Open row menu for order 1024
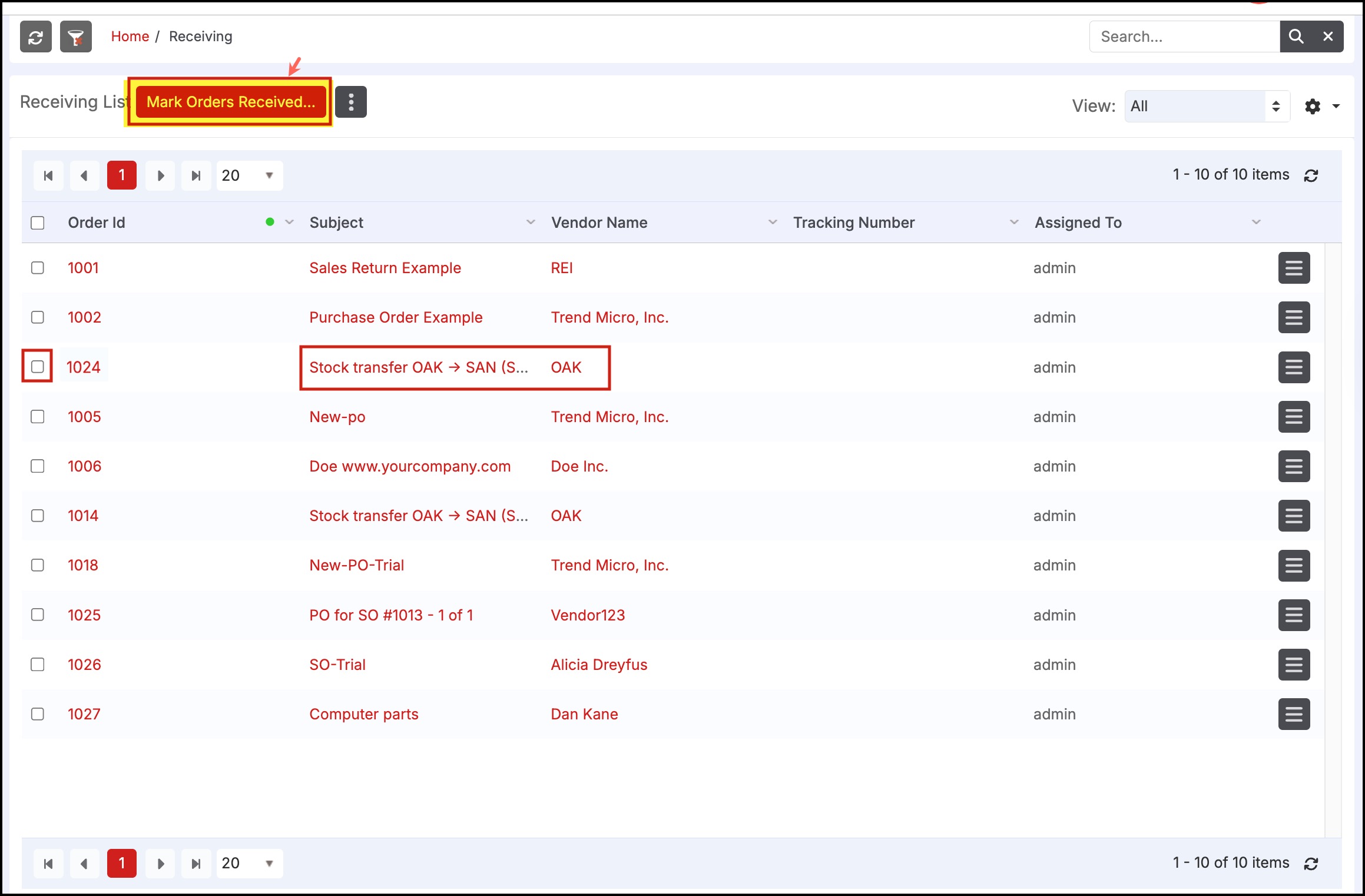 point(1294,367)
